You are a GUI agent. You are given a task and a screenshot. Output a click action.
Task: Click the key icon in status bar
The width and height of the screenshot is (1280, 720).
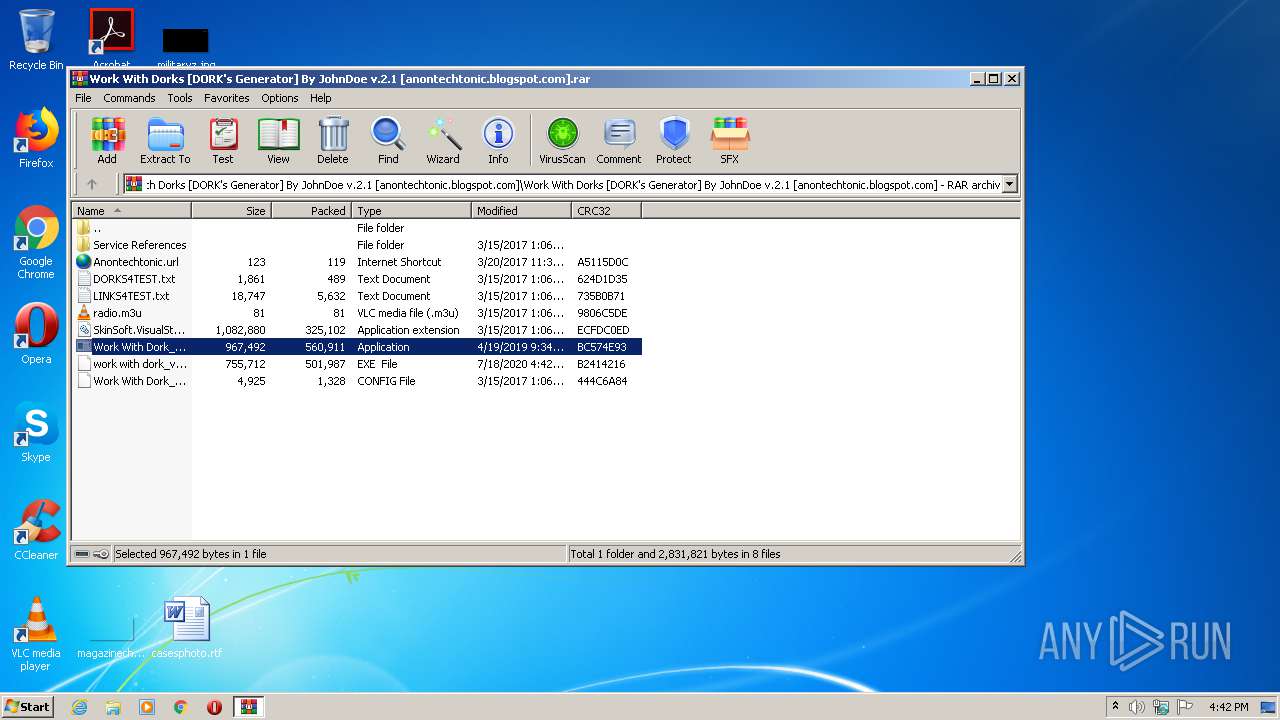coord(101,554)
